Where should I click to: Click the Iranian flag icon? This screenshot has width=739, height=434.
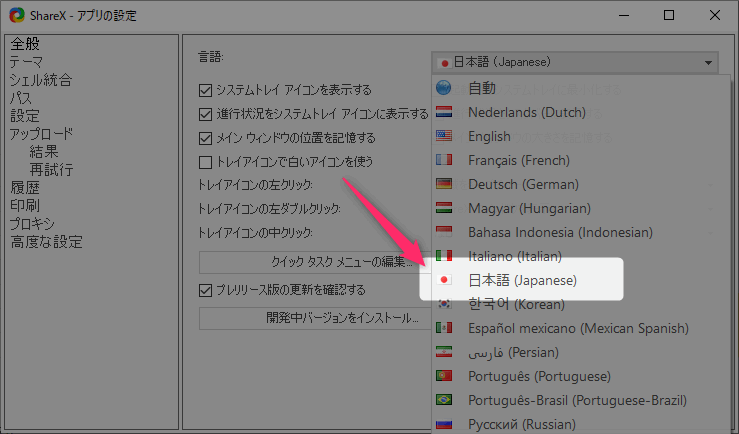click(444, 352)
